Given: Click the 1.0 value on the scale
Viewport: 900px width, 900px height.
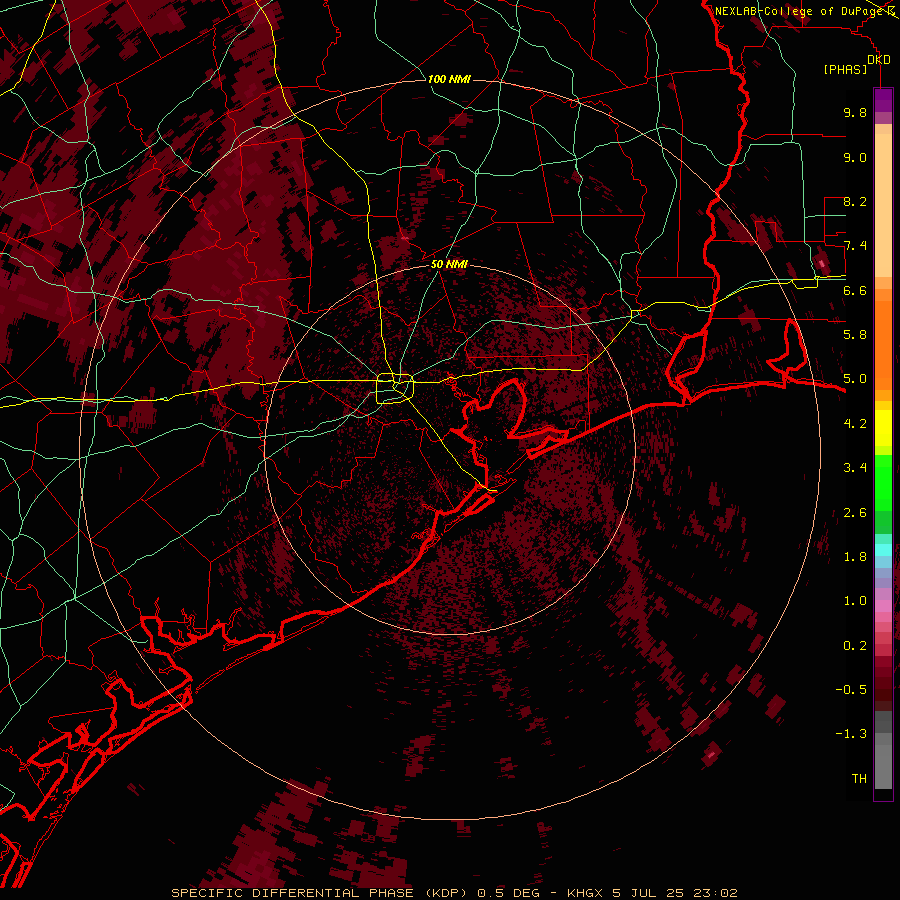Looking at the screenshot, I should [x=855, y=601].
